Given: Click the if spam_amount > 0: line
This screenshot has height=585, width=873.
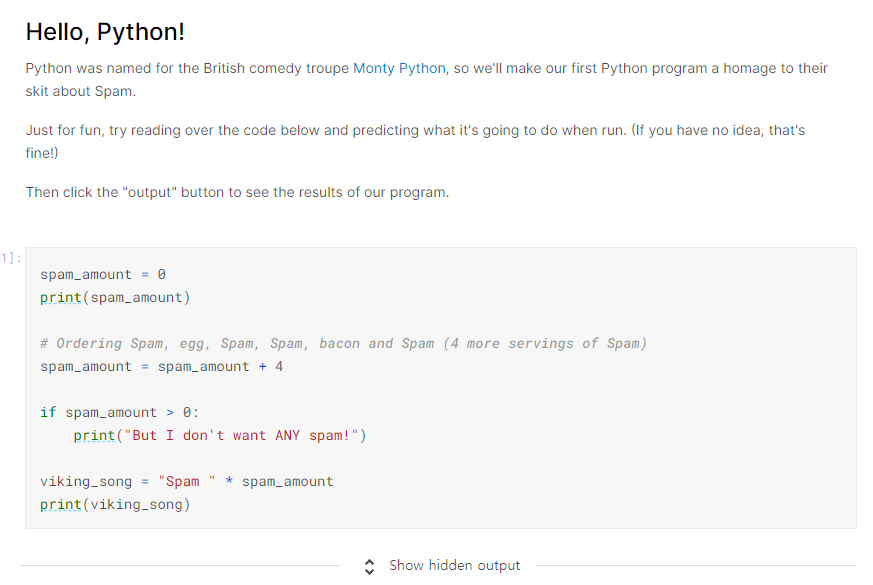Looking at the screenshot, I should click(119, 412).
